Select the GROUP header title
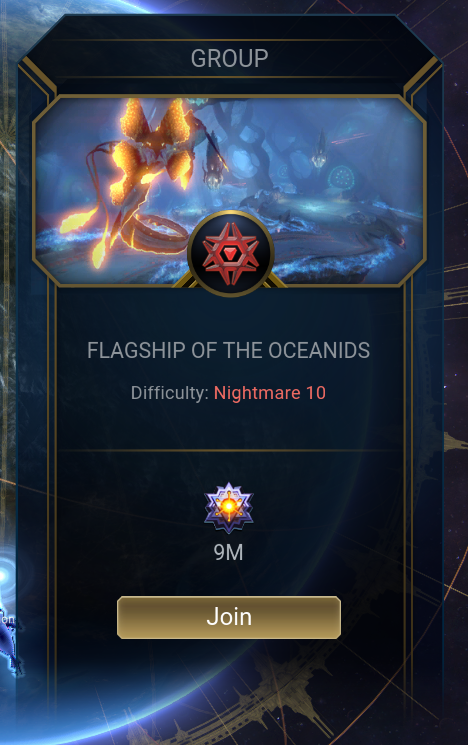468x745 pixels. 229,58
